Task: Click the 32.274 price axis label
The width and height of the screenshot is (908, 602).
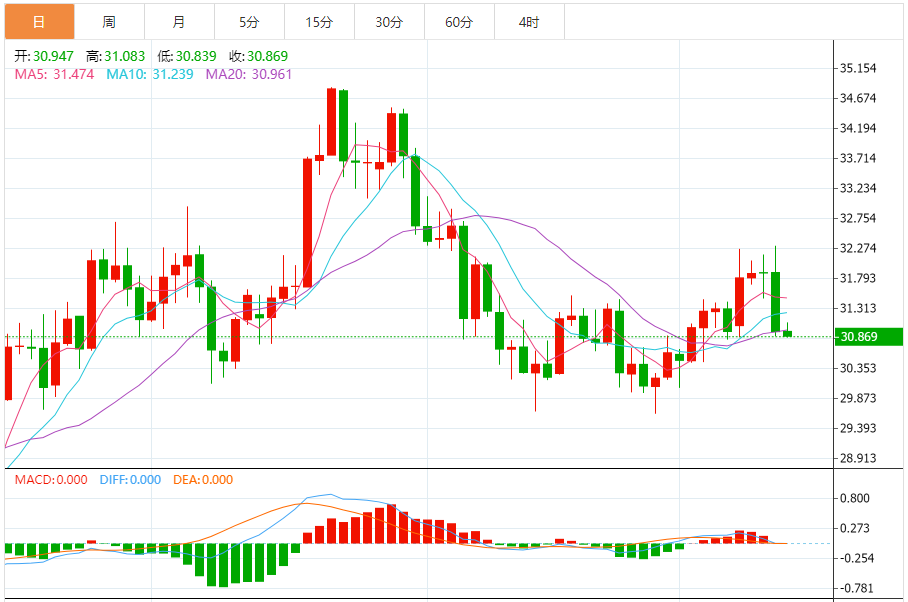Action: click(858, 248)
